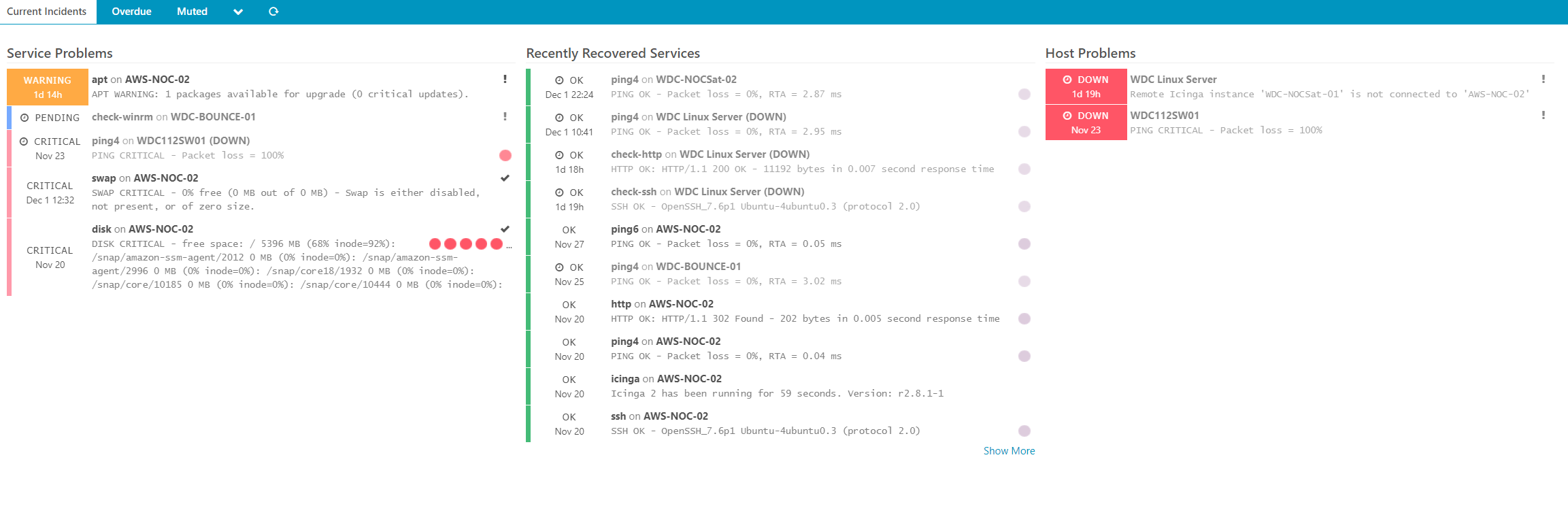Image resolution: width=1568 pixels, height=517 pixels.
Task: Click the DOWN badge for WDC Linux Server
Action: [x=1086, y=86]
